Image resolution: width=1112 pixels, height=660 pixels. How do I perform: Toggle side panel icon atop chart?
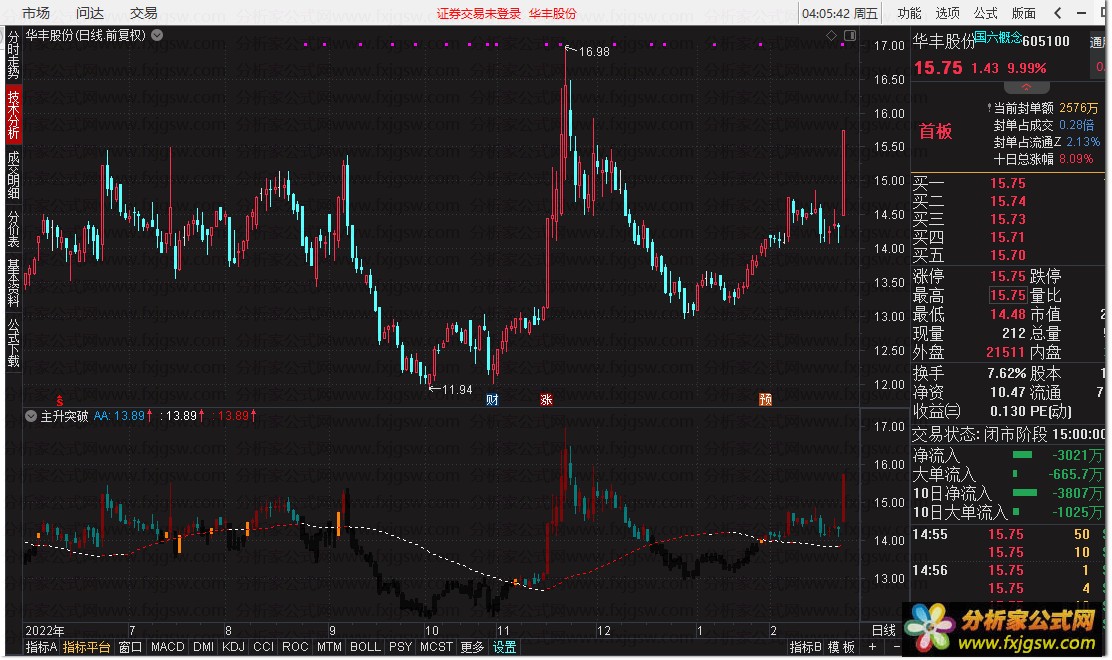pyautogui.click(x=850, y=35)
